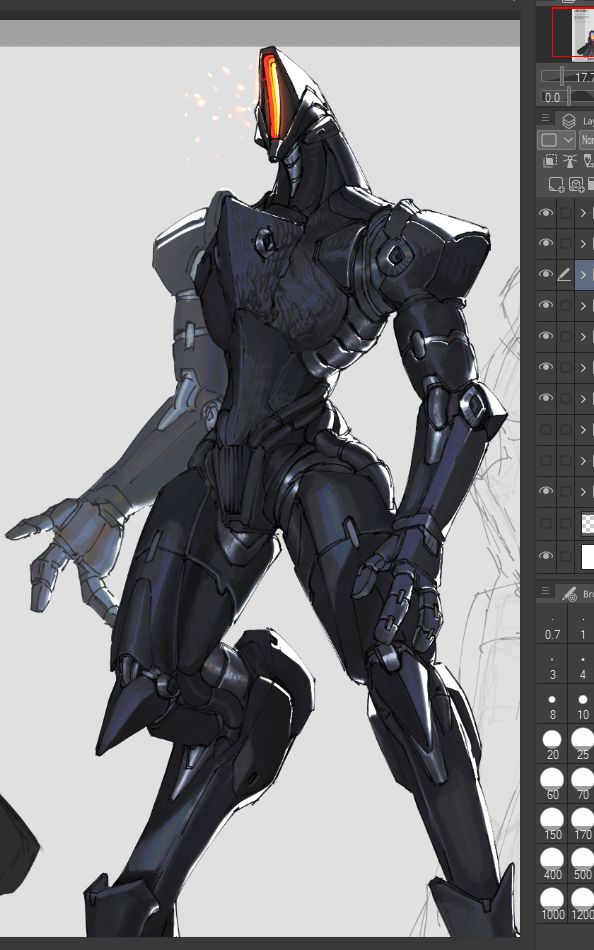Click the pencil editing icon on the active layer
The height and width of the screenshot is (950, 594).
pyautogui.click(x=564, y=275)
